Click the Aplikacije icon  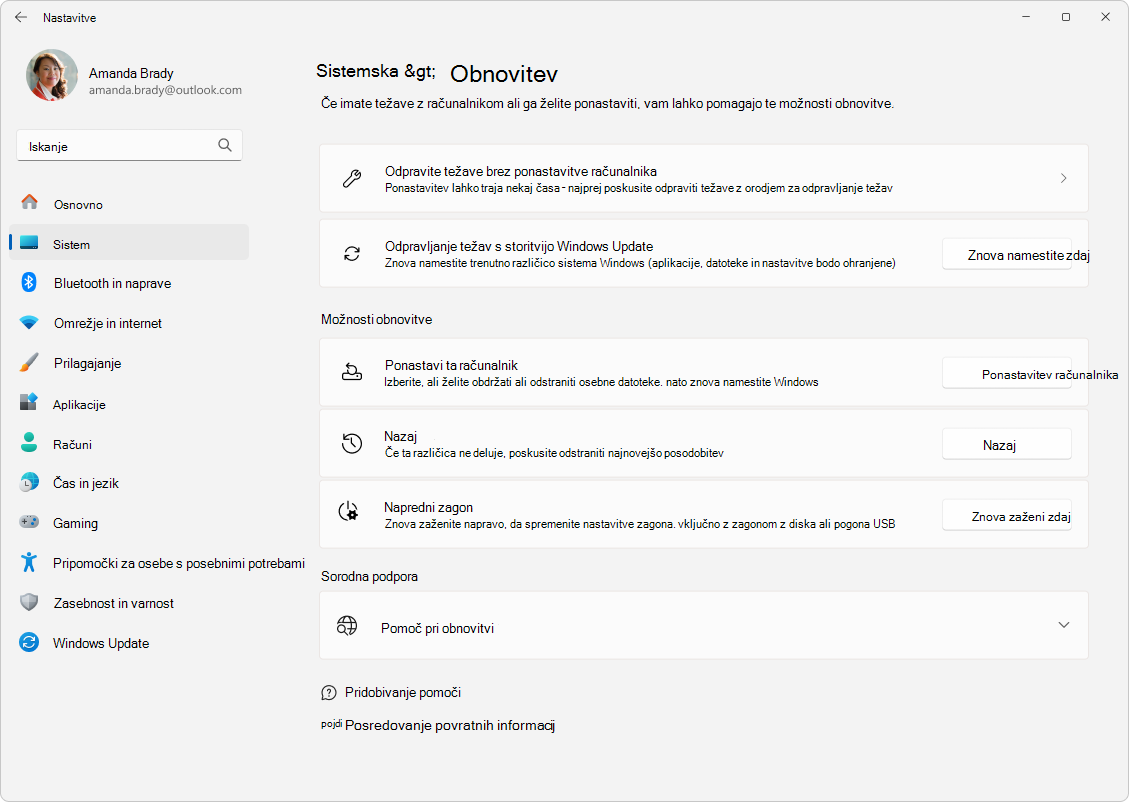[x=29, y=402]
